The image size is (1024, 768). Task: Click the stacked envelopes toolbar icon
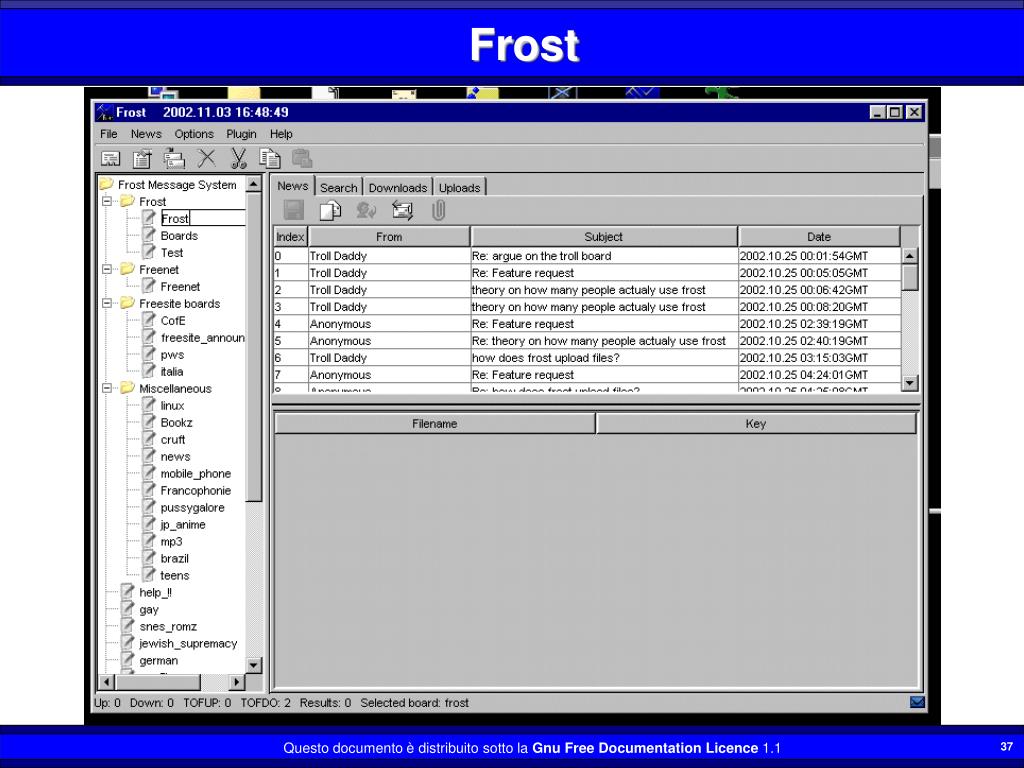pos(174,159)
